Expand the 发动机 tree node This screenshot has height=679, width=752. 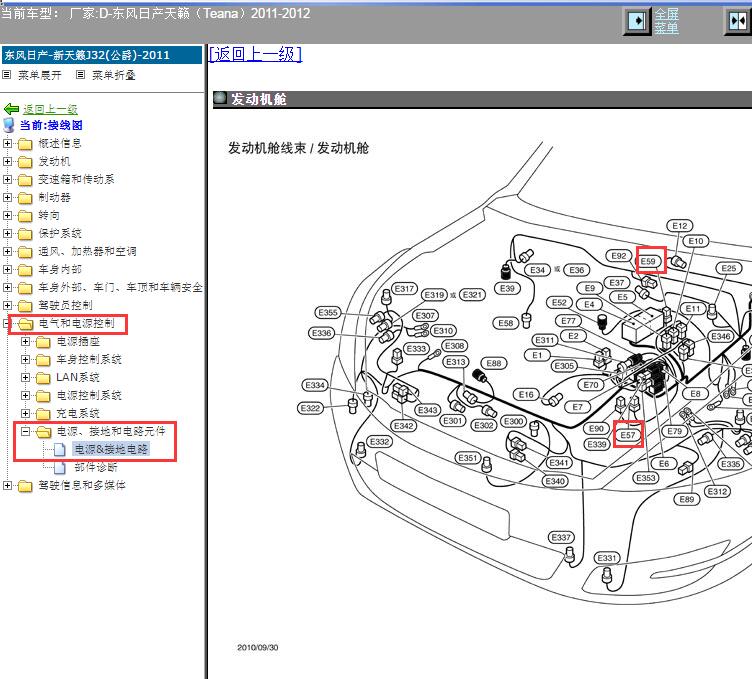(7, 162)
